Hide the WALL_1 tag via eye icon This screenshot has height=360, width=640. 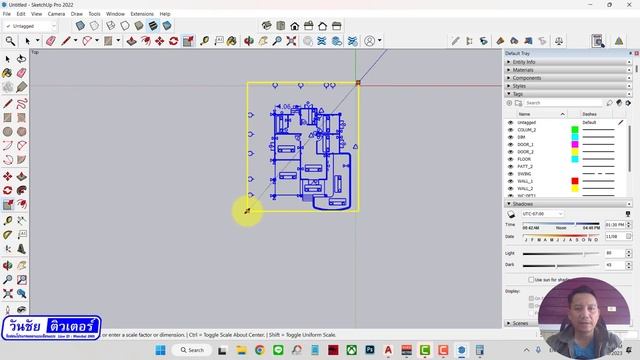pos(510,181)
